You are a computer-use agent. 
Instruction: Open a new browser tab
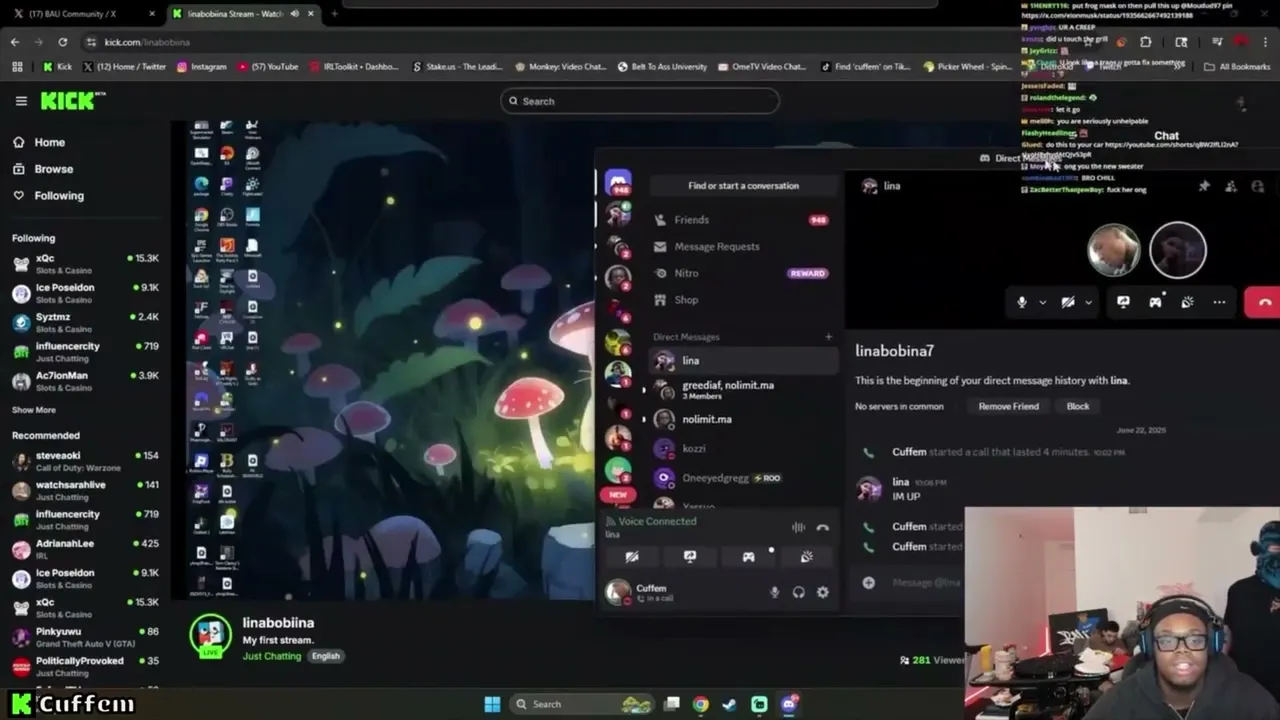tap(334, 14)
